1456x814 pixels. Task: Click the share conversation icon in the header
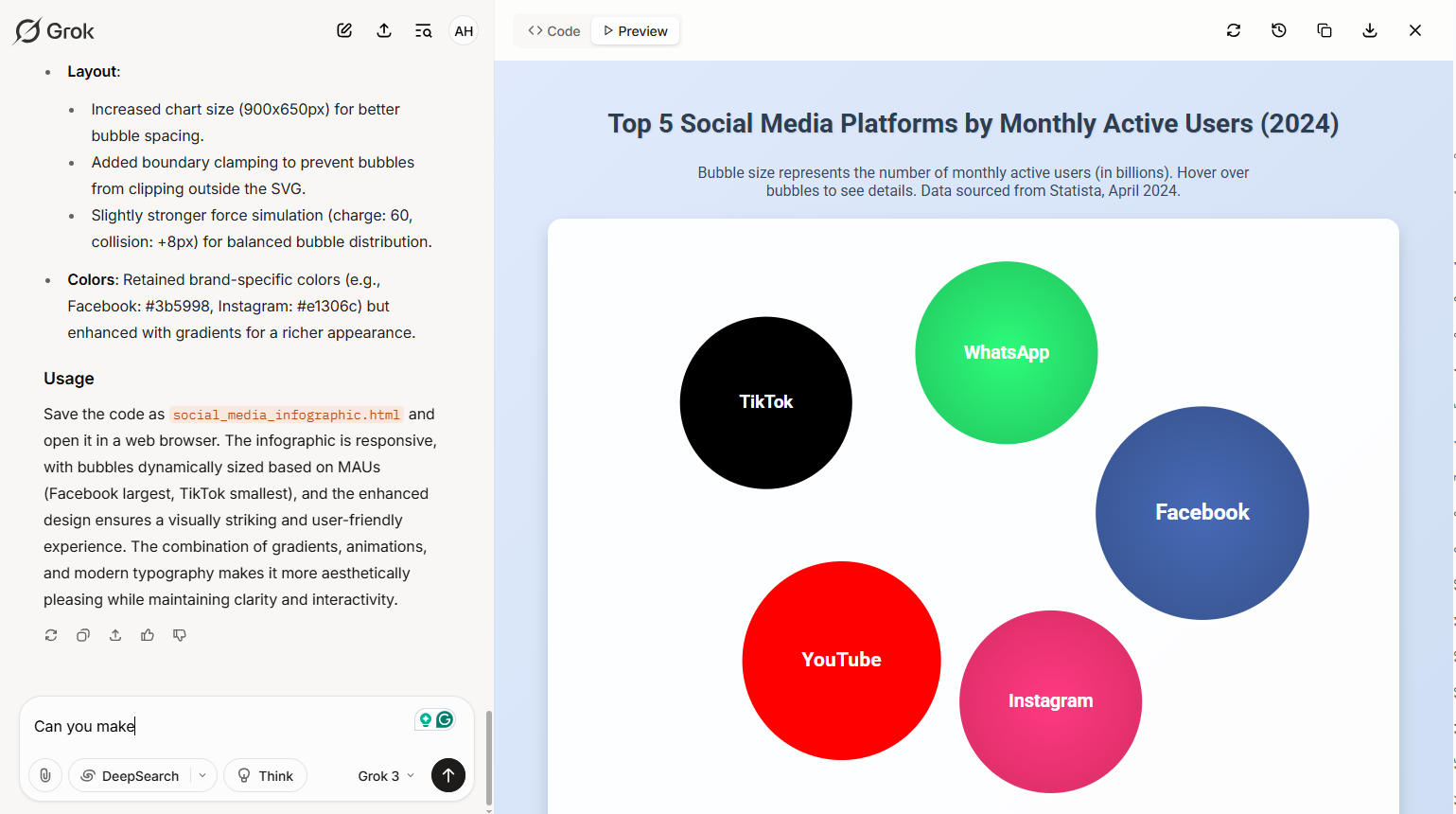(x=384, y=30)
